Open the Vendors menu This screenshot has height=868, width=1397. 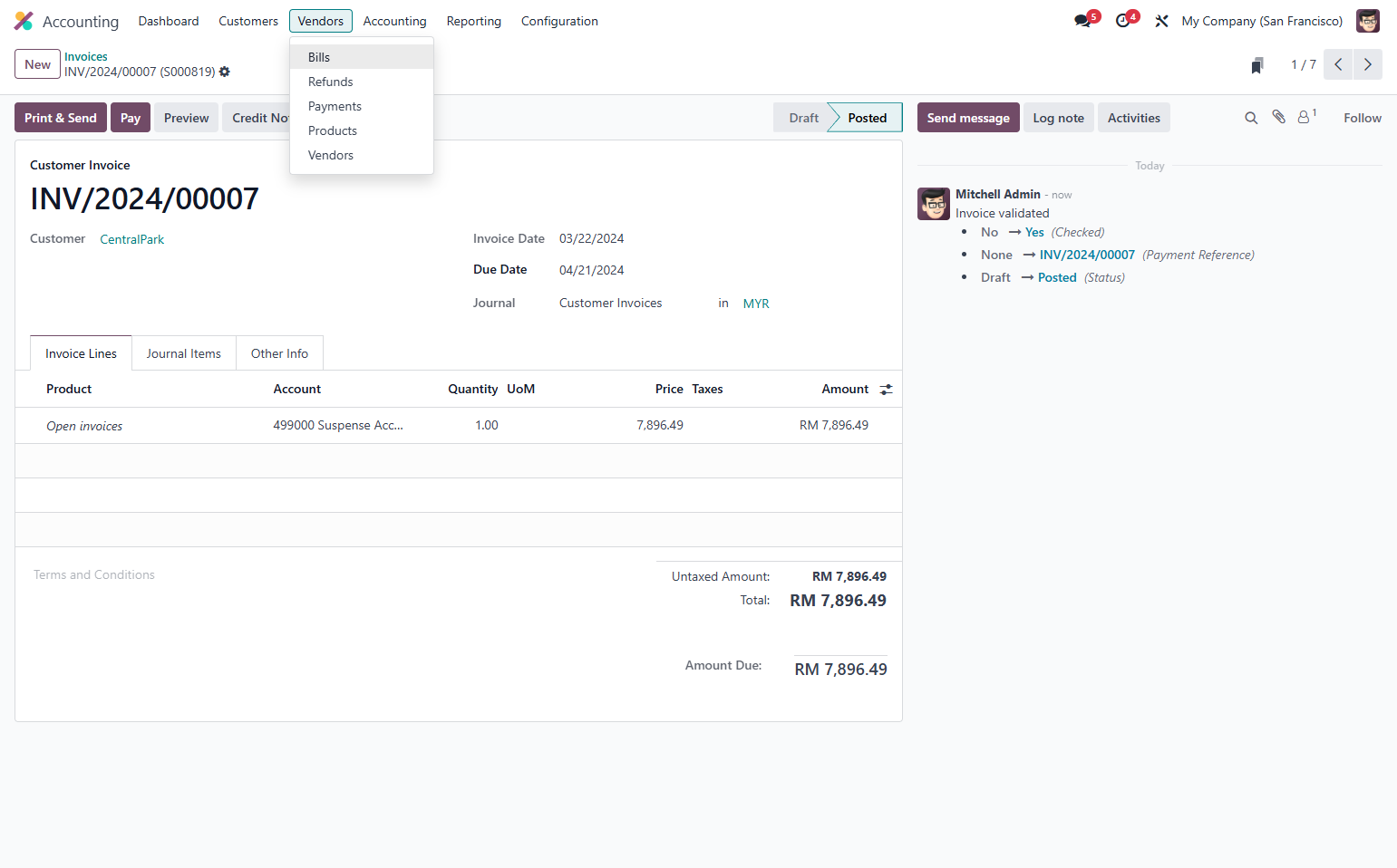[321, 21]
